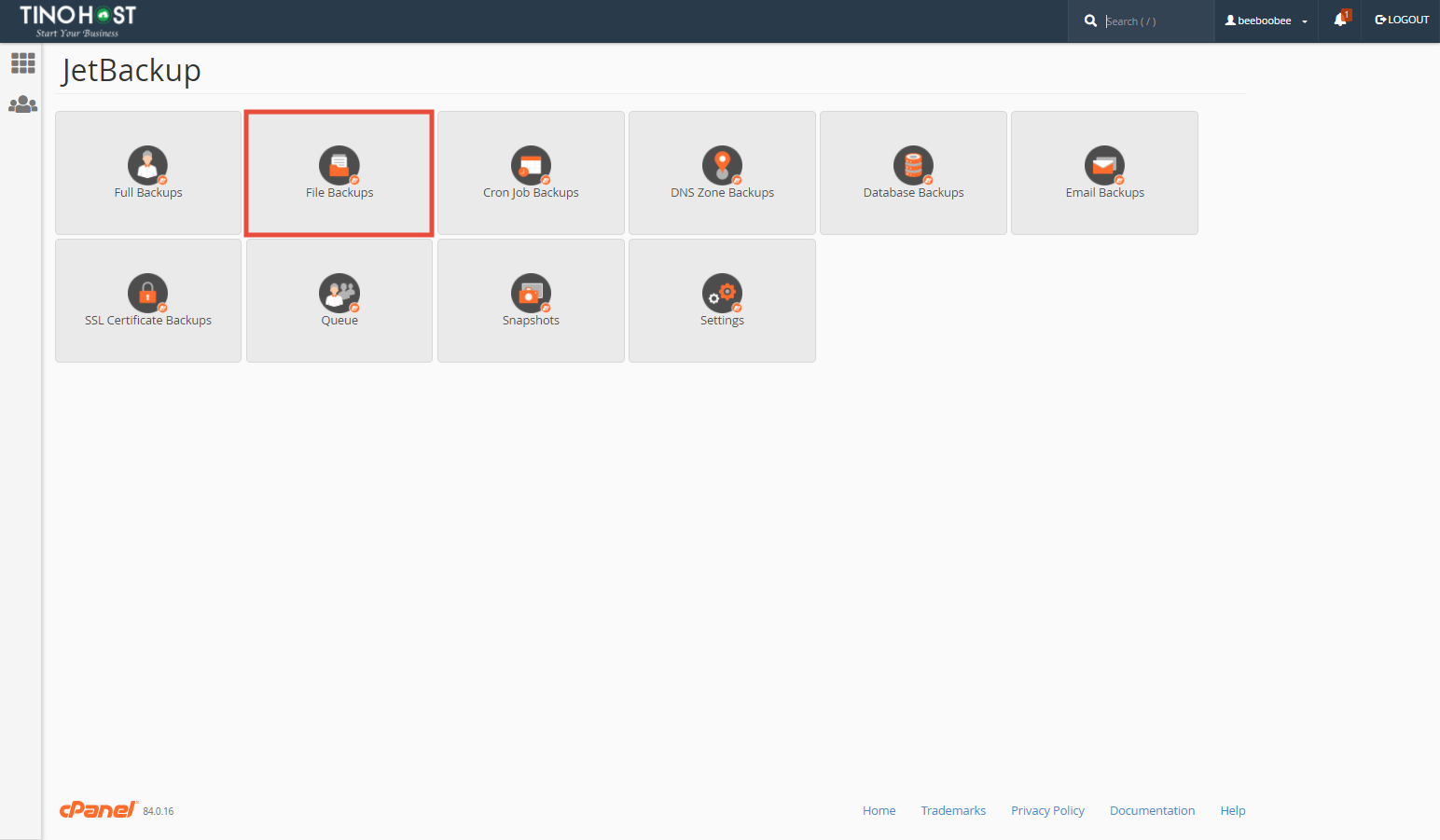Open the SSL Certificate Backups lock icon

[x=148, y=293]
